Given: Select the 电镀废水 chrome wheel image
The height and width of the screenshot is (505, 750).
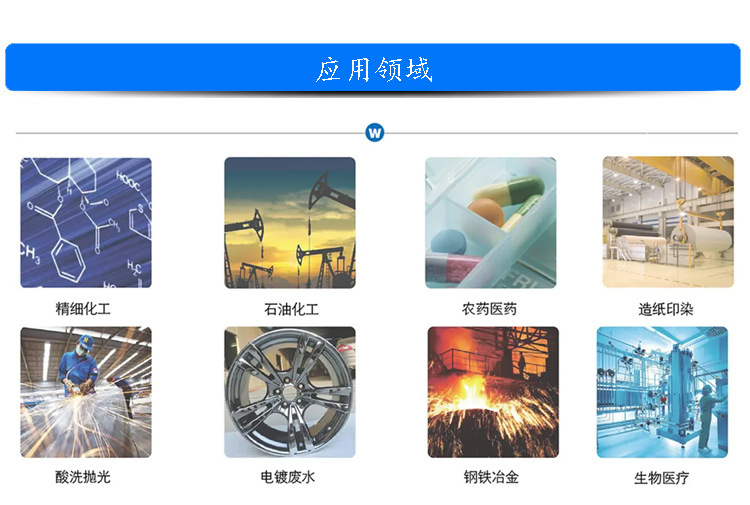Looking at the screenshot, I should [x=290, y=392].
